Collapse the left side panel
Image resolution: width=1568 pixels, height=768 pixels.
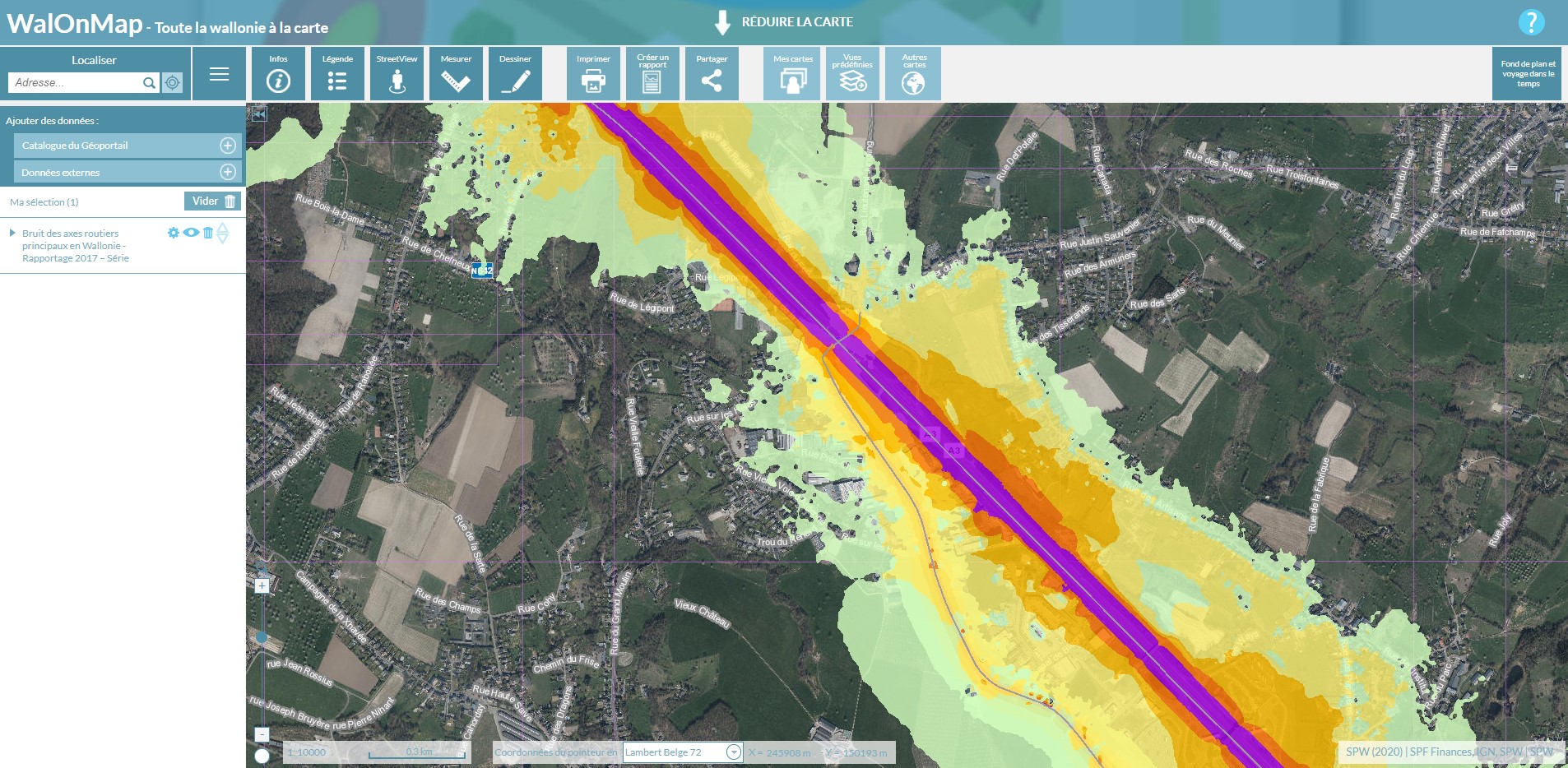click(x=259, y=114)
